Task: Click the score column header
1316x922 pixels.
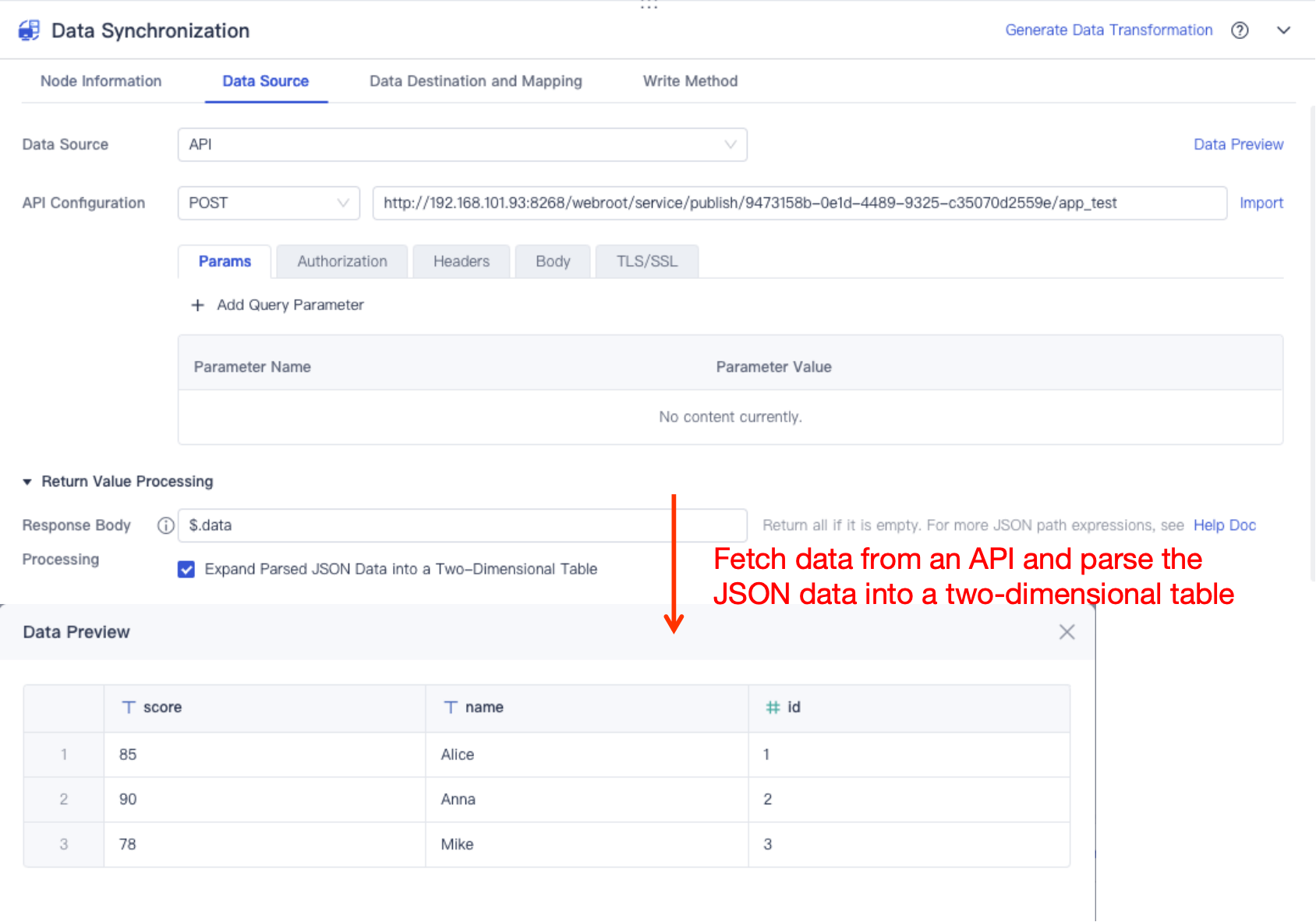Action: (265, 708)
